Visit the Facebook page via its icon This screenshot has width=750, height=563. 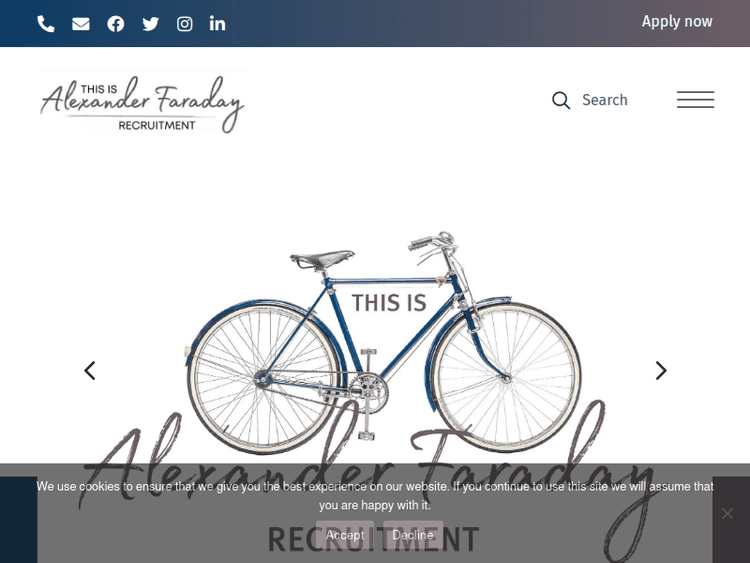(x=116, y=24)
